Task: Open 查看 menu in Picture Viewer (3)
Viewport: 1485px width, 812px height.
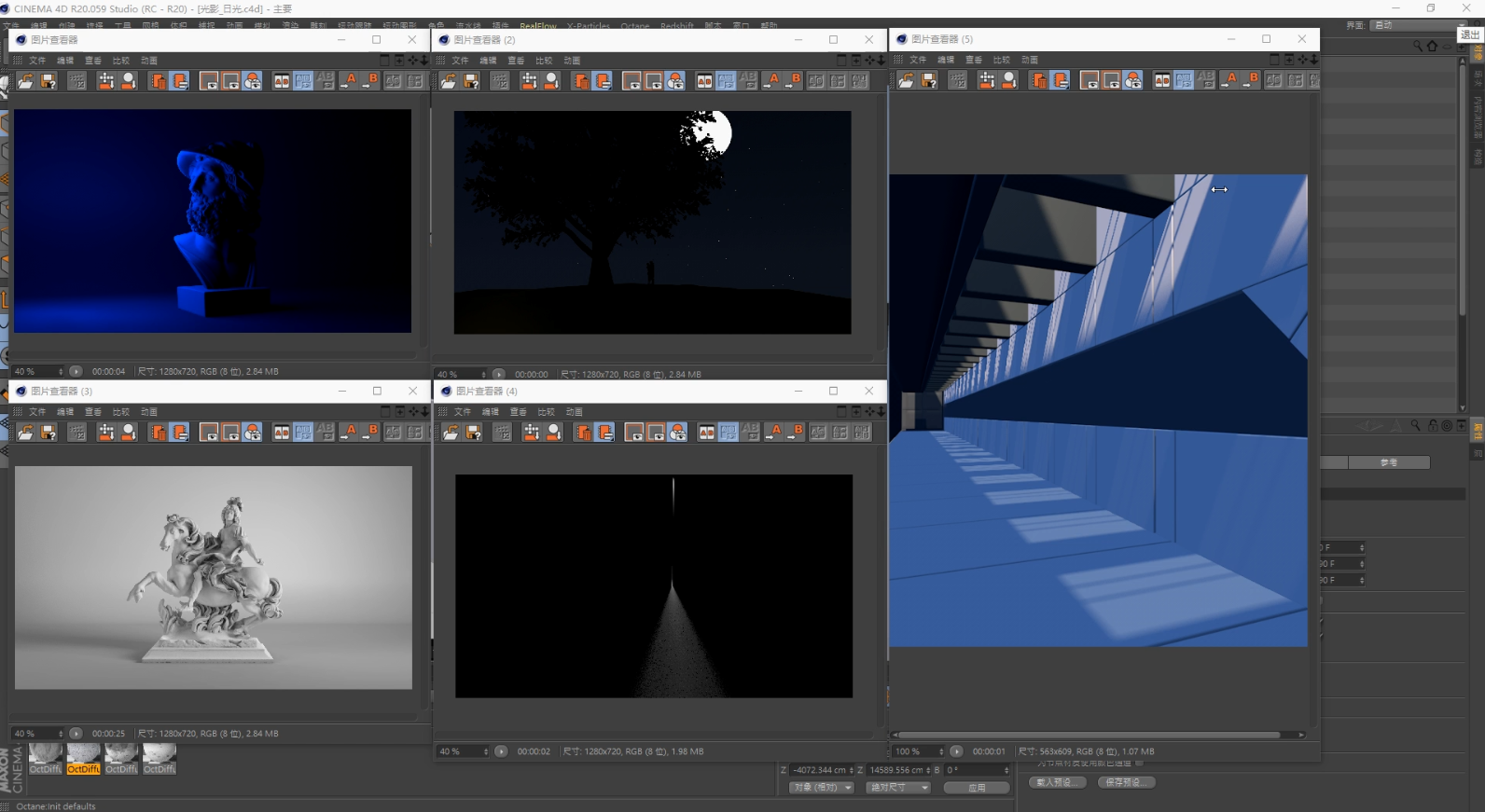Action: tap(93, 412)
